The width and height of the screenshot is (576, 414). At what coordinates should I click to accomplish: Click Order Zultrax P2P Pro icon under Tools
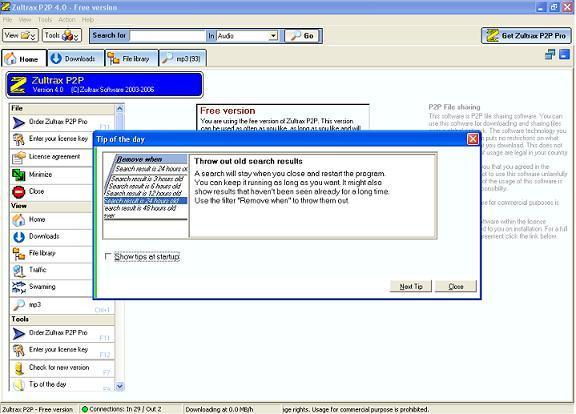[18, 334]
